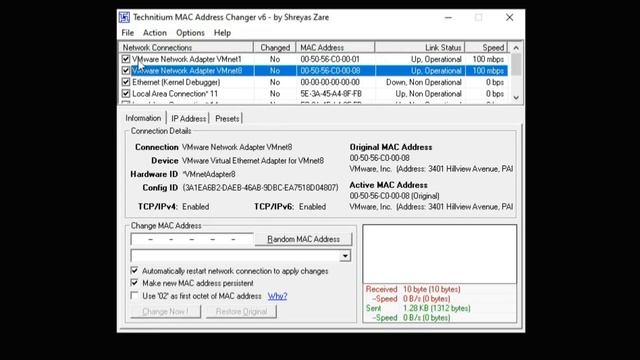Viewport: 640px width, 360px height.
Task: Click the connection list scroll down arrow
Action: click(516, 98)
